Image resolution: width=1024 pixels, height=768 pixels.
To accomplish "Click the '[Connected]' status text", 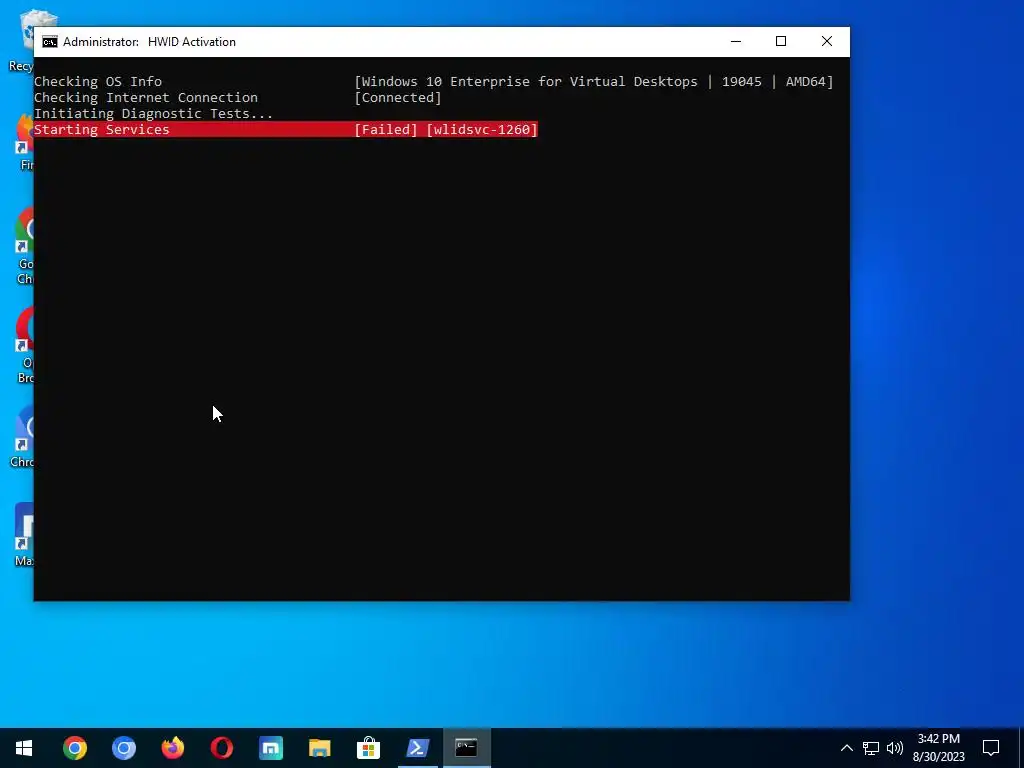I will [x=398, y=97].
